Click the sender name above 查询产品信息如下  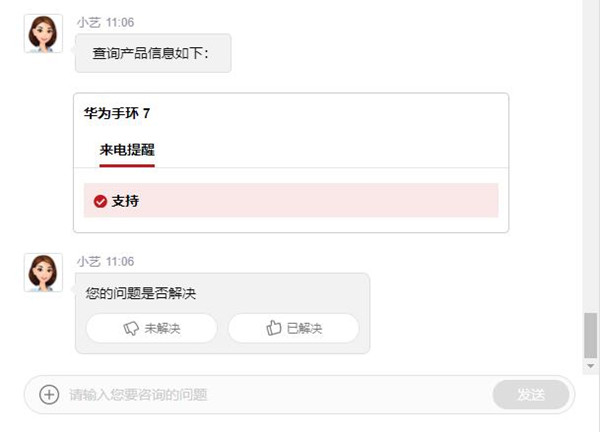click(x=88, y=21)
